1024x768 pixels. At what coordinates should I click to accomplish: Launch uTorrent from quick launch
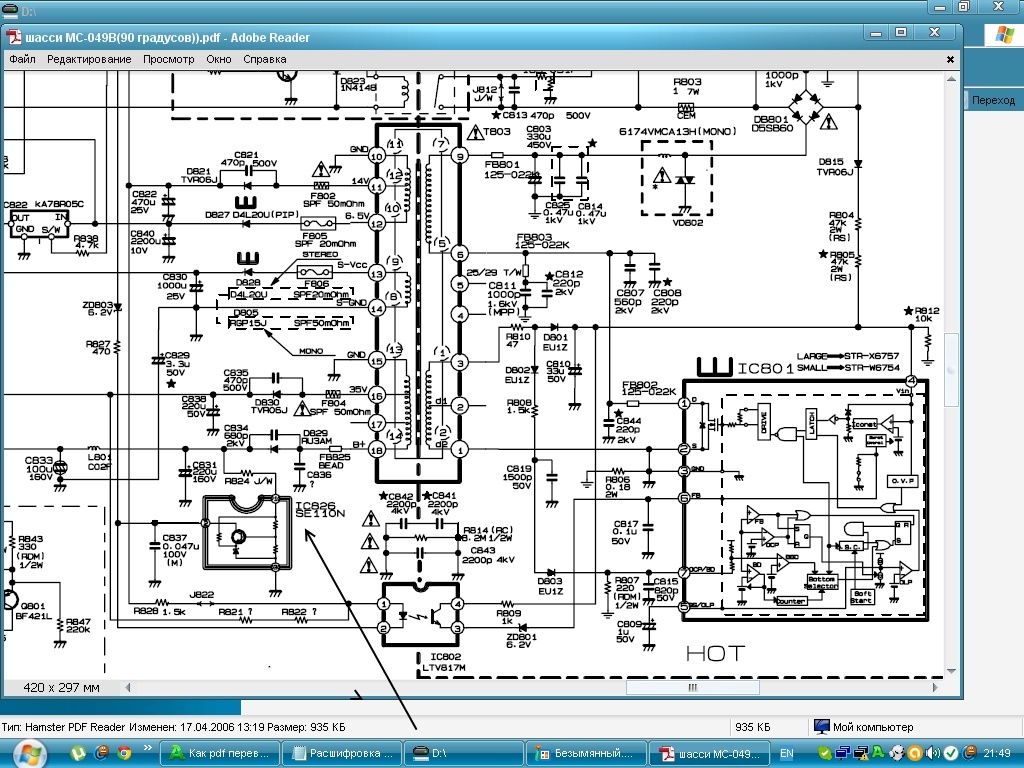click(78, 754)
